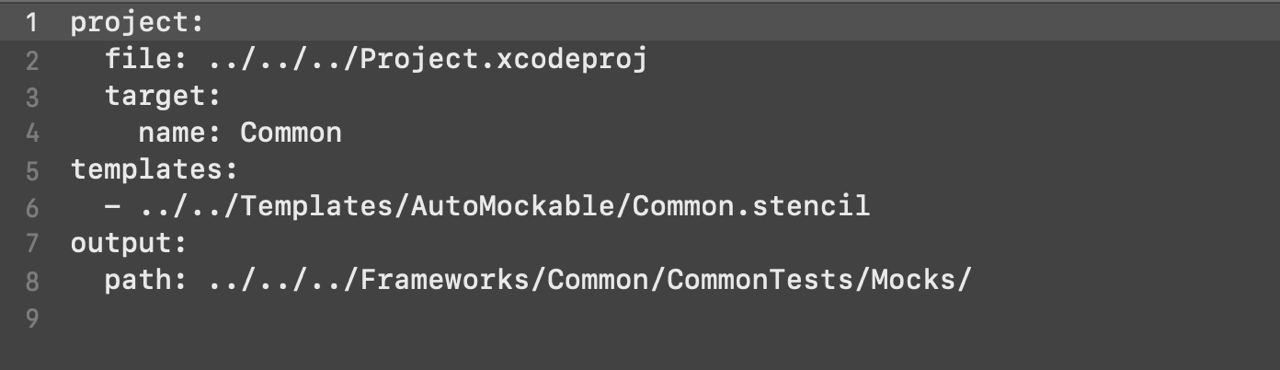Screen dimensions: 1280x370
Task: Click the 'path:' key text
Action: coord(146,280)
